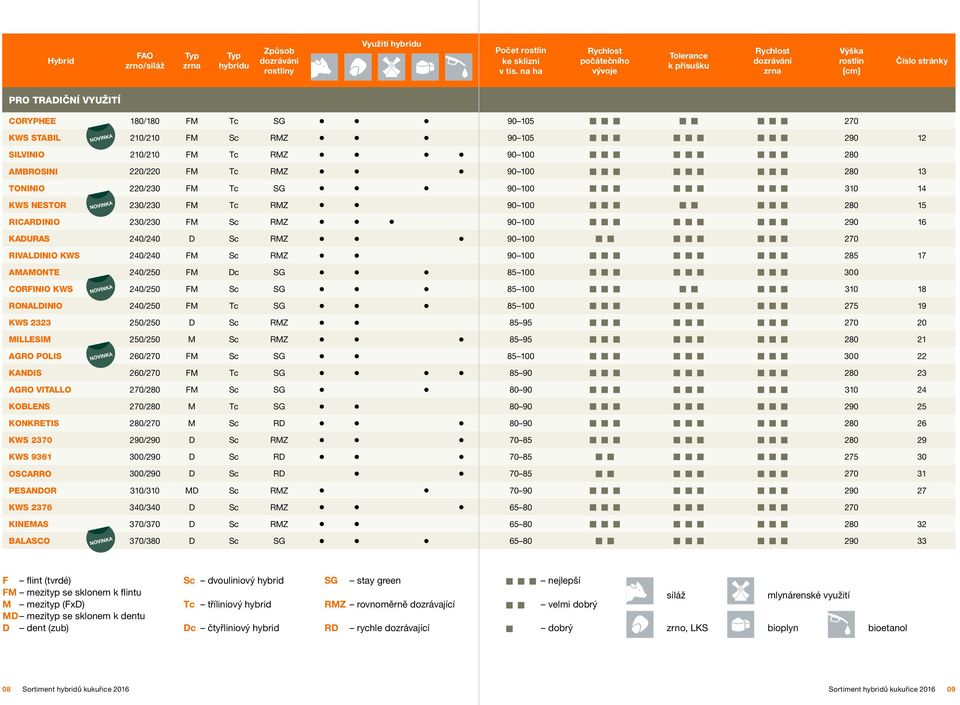Select the KADURAS hybrid name

[x=29, y=239]
